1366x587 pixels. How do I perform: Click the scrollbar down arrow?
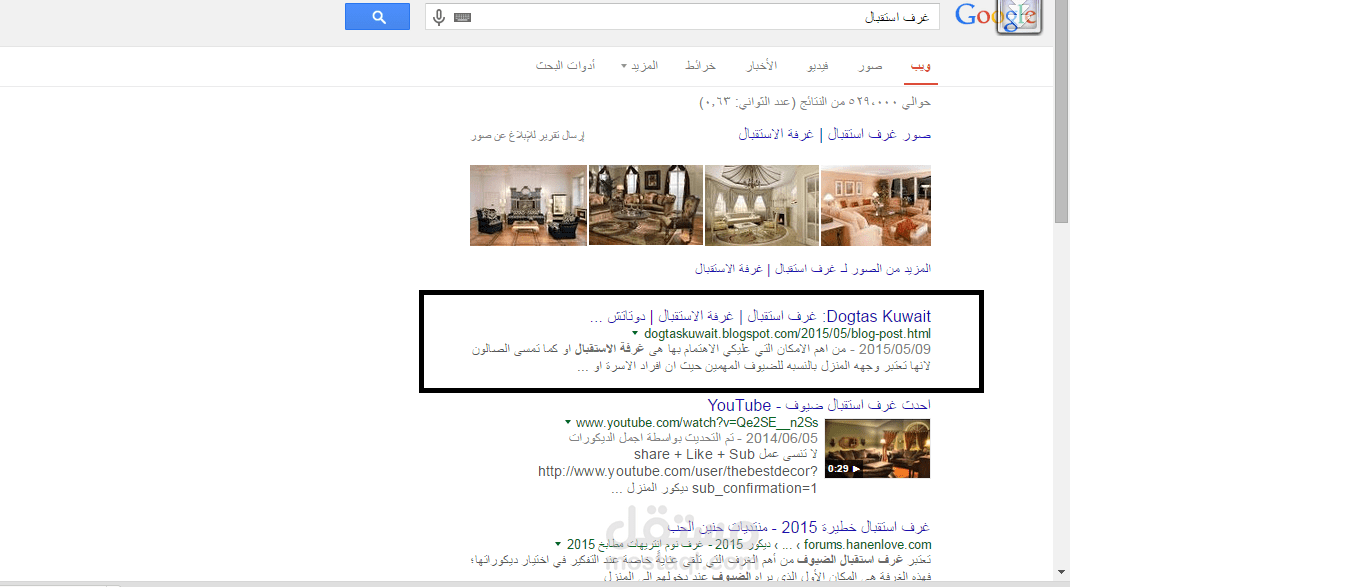coord(1060,572)
